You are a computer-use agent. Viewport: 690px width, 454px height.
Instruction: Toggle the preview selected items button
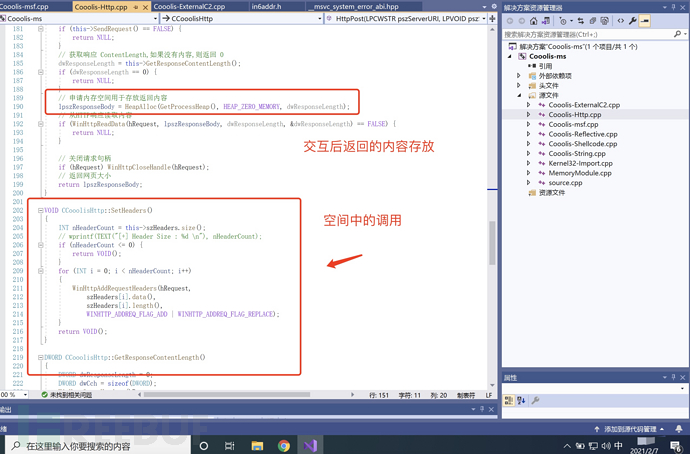645,20
